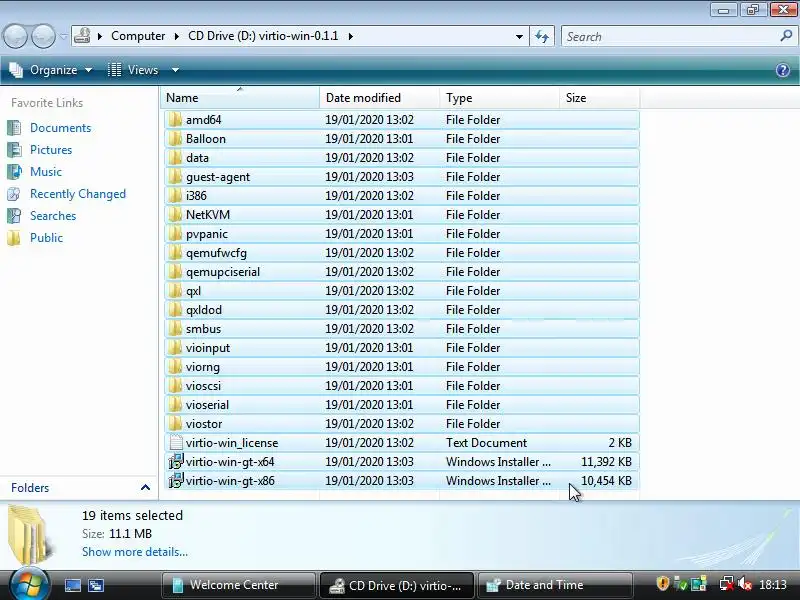800x600 pixels.
Task: Click the taskbar clock showing 18:13
Action: coord(772,584)
